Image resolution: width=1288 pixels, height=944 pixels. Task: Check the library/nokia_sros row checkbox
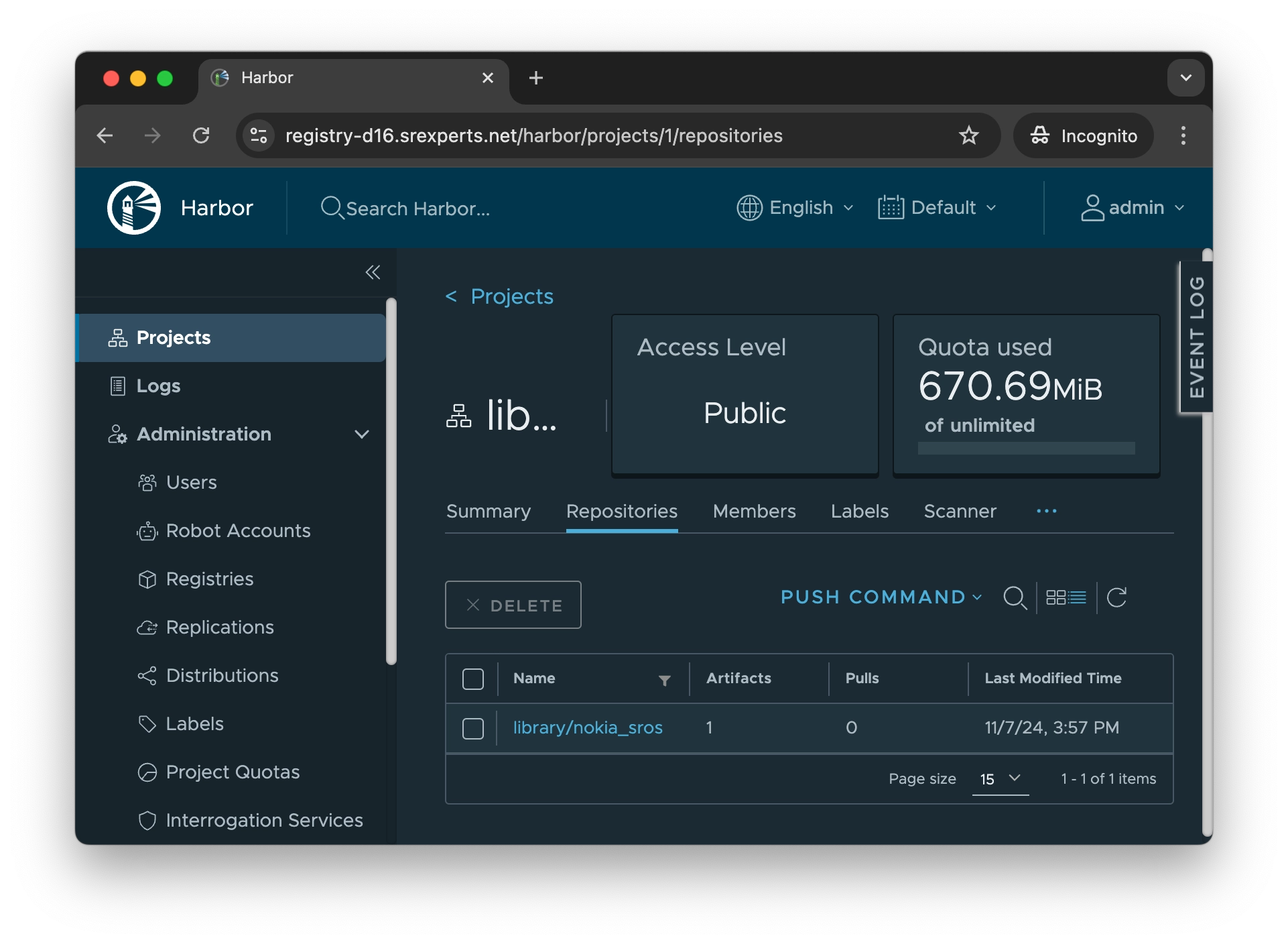(x=473, y=728)
